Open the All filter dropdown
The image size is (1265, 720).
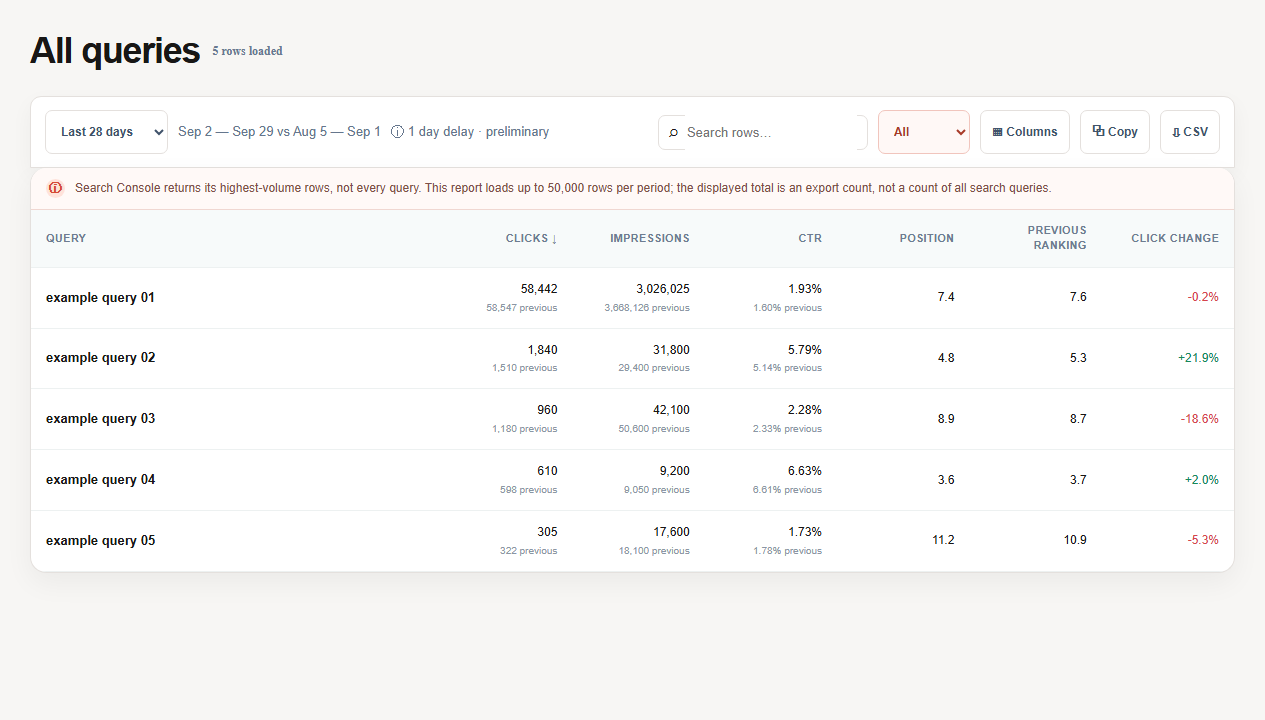pos(924,132)
